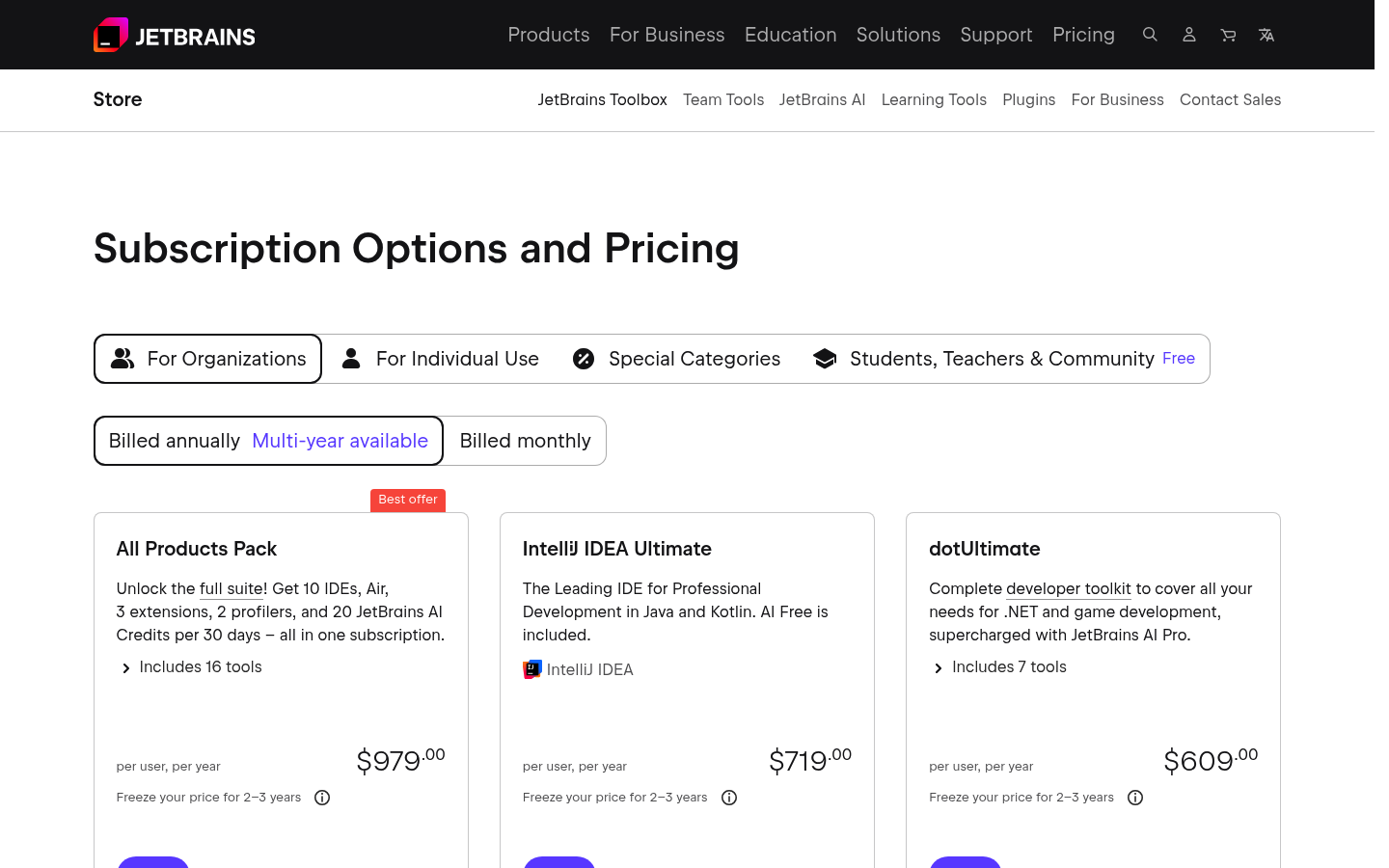1389x868 pixels.
Task: Open the site search icon
Action: tap(1150, 35)
